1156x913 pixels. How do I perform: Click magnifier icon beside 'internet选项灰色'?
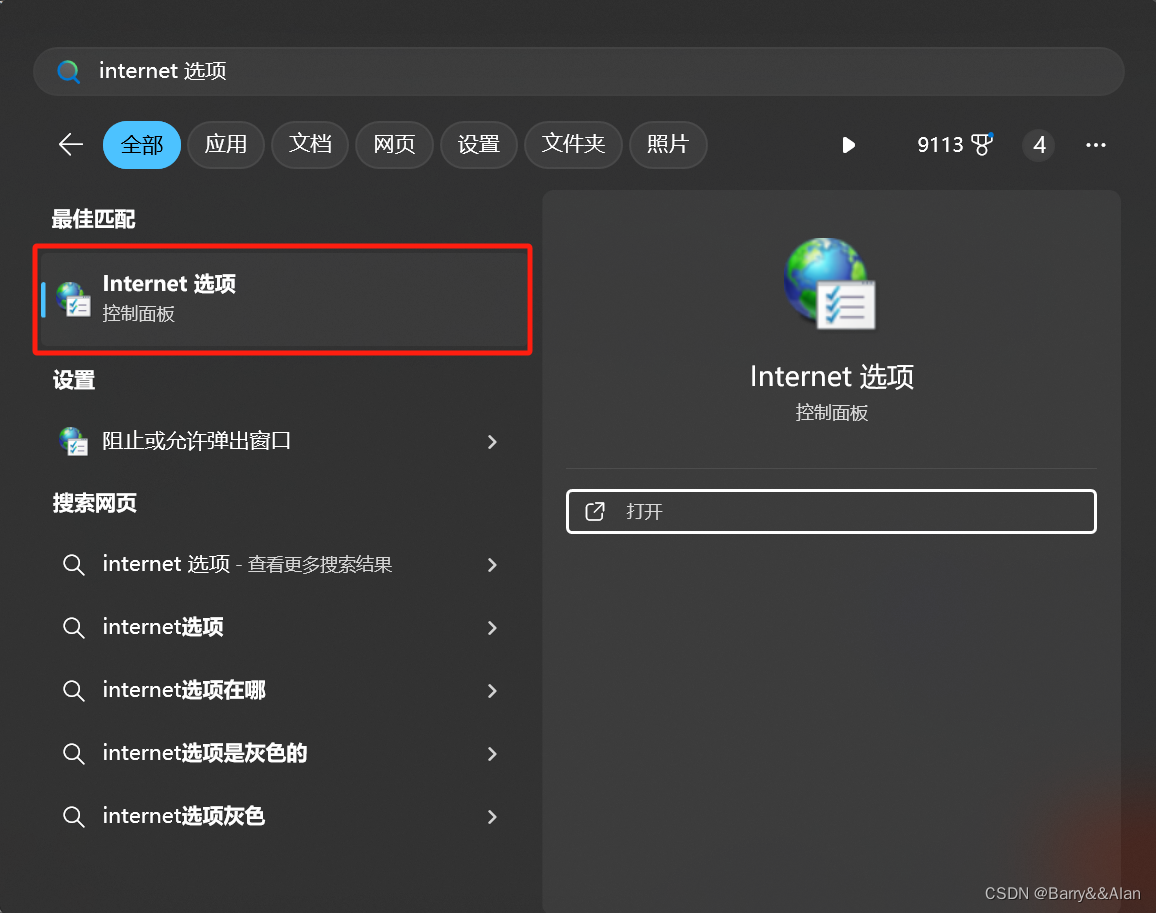pyautogui.click(x=73, y=817)
